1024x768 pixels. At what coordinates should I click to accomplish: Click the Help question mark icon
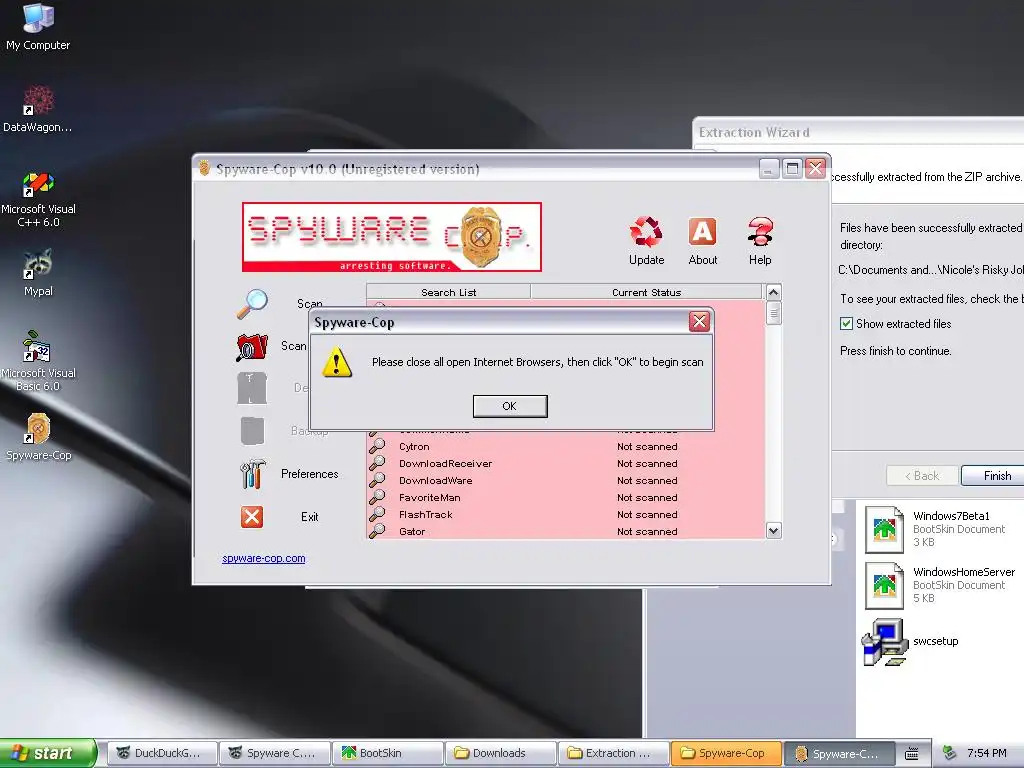tap(760, 232)
